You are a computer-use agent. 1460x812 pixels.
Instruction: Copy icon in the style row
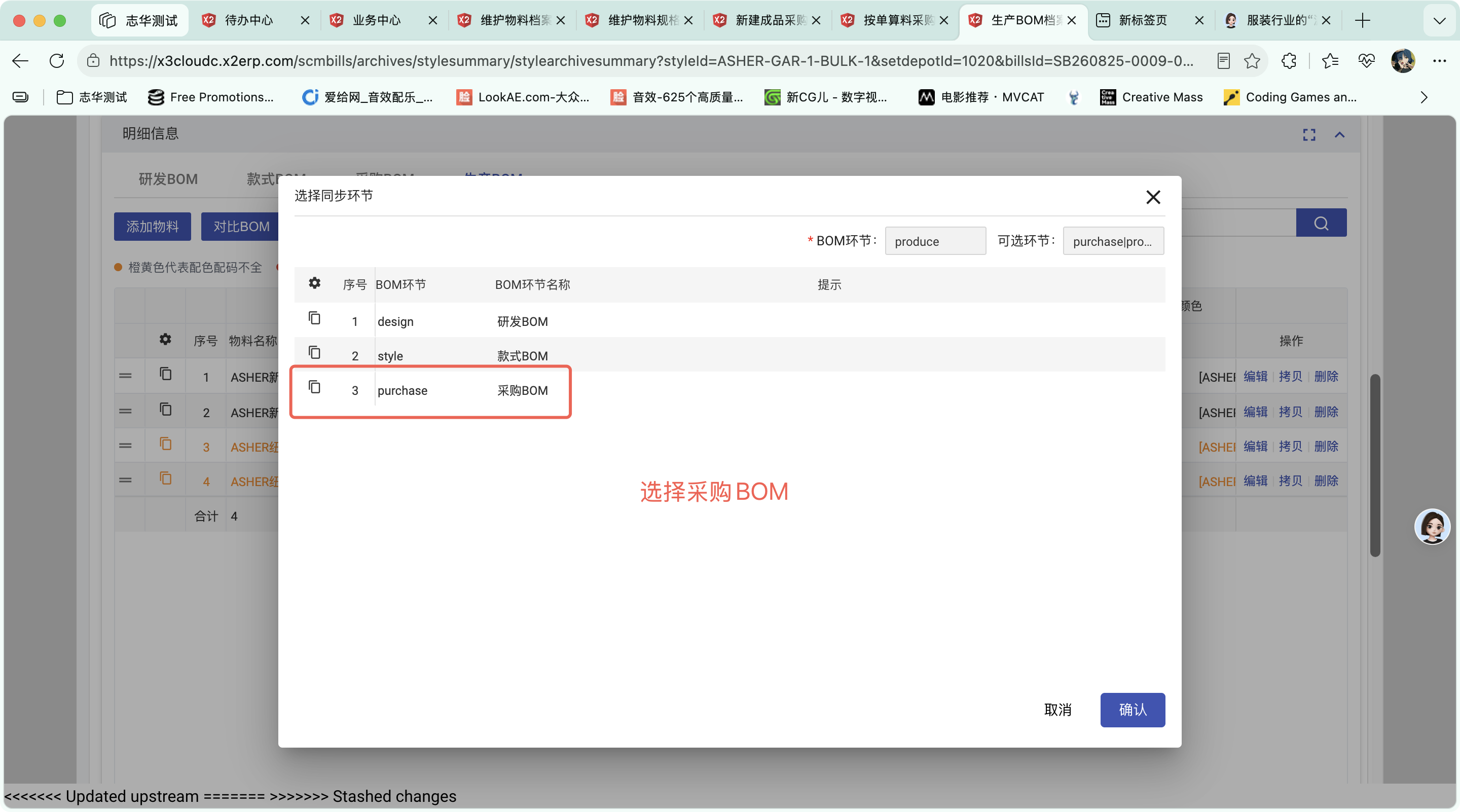point(314,353)
